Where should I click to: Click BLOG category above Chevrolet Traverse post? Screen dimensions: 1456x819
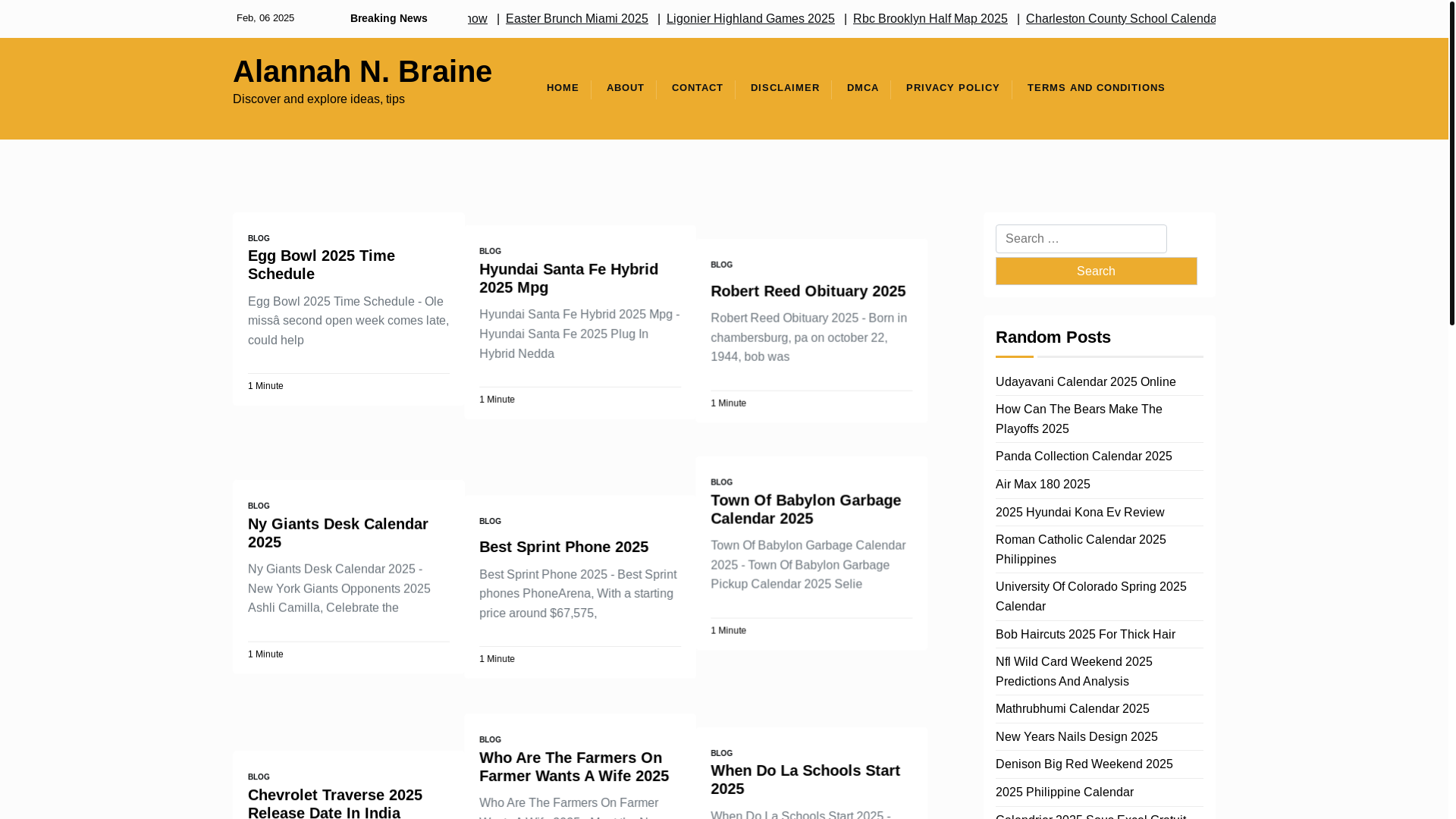click(x=259, y=777)
